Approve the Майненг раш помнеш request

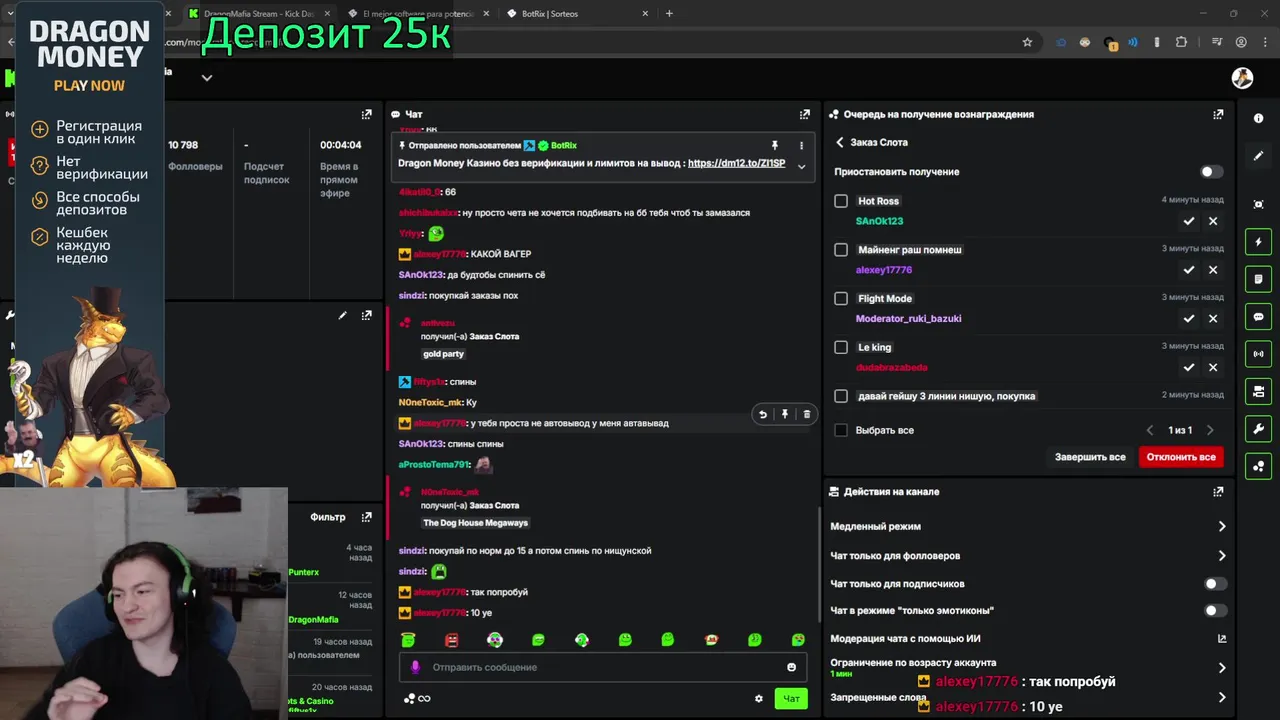[x=1189, y=270]
